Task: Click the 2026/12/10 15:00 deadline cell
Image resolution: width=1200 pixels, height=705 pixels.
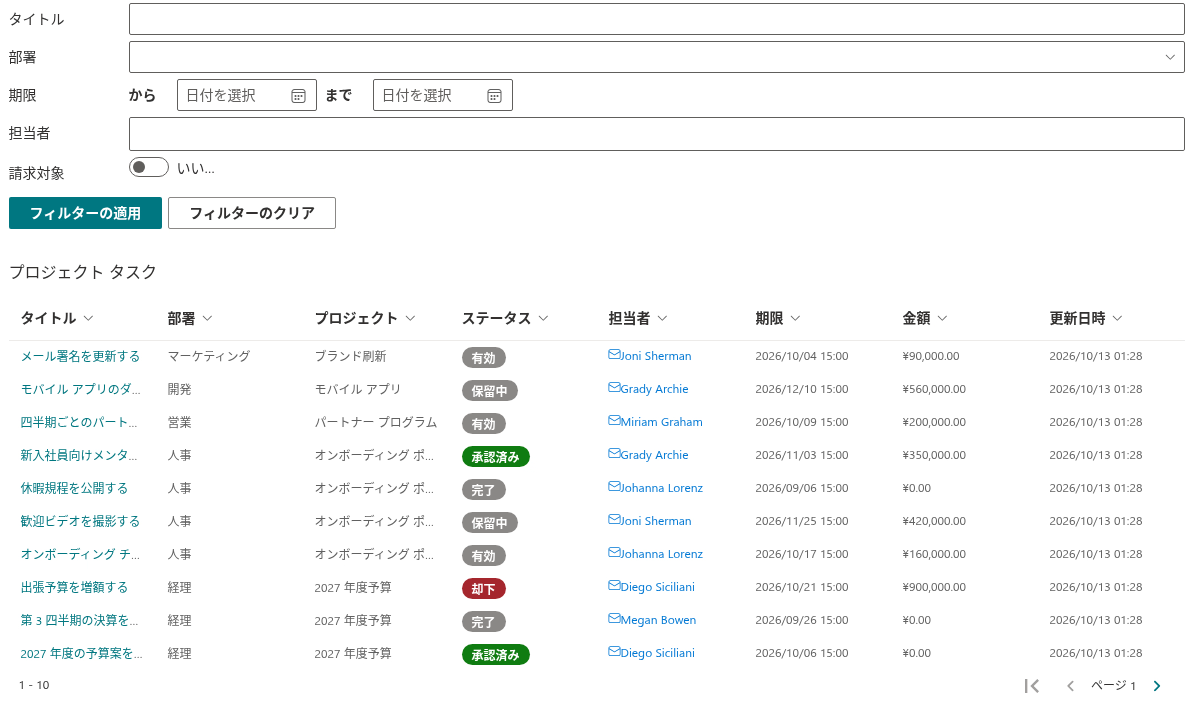Action: pos(802,389)
